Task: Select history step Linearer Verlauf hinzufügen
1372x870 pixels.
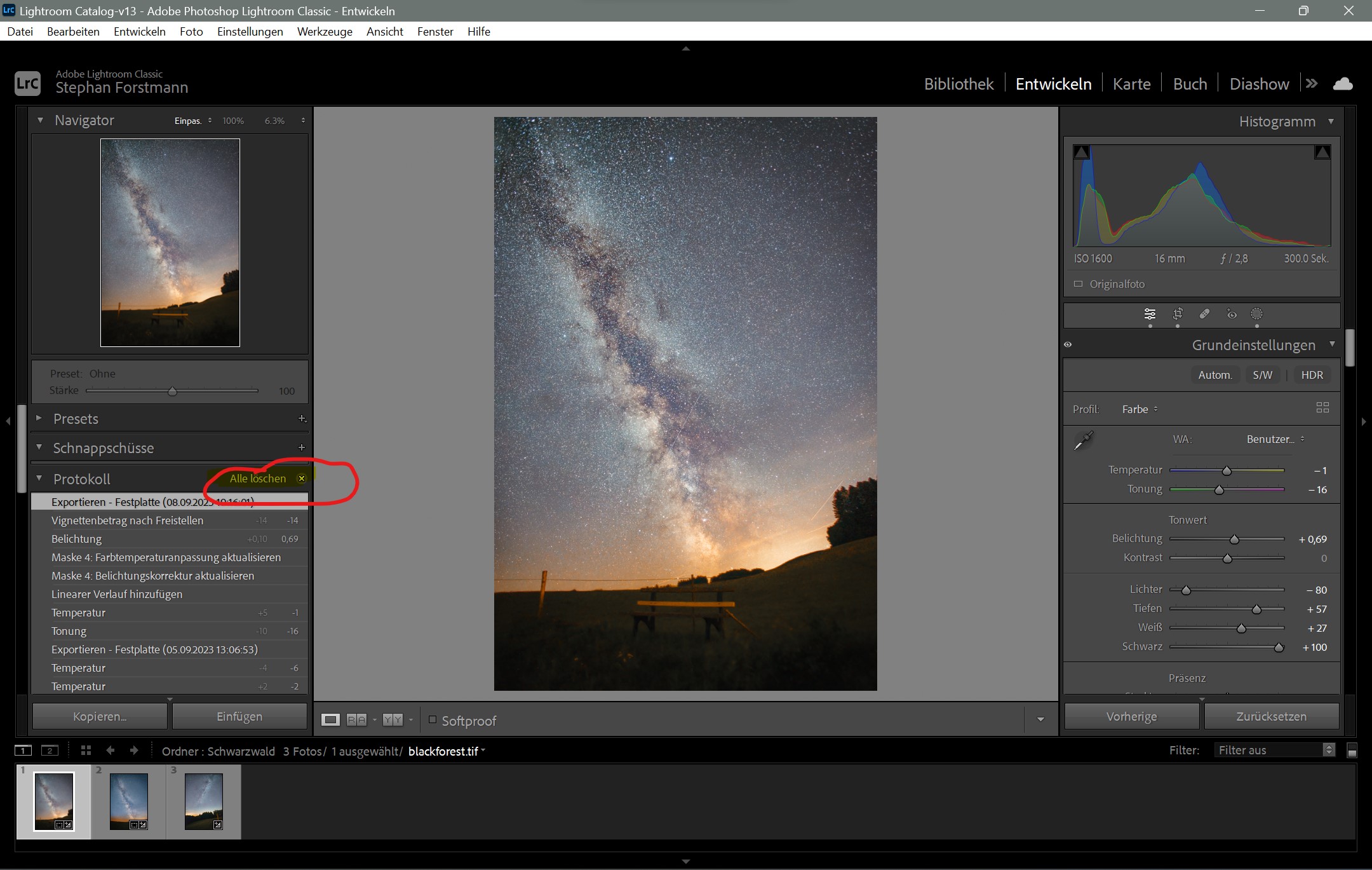Action: click(170, 594)
